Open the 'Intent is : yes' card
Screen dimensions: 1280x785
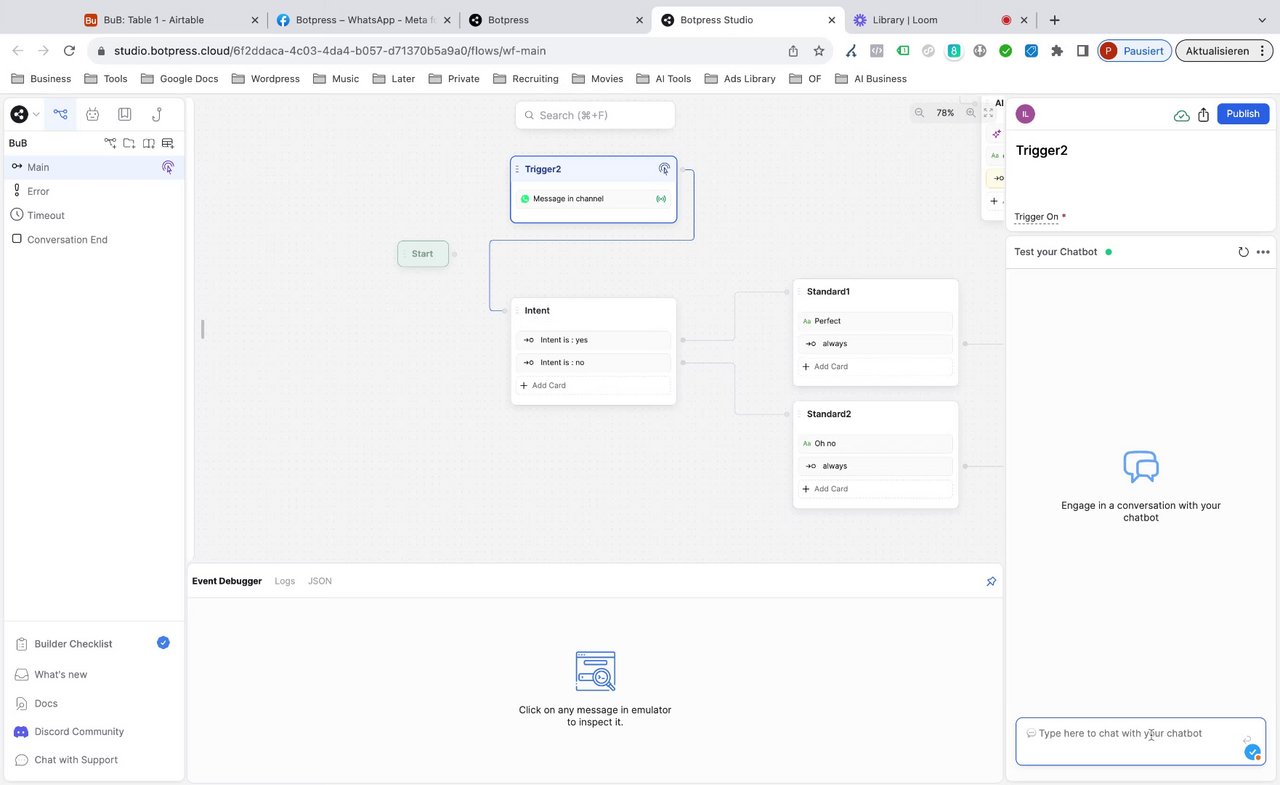coord(593,340)
